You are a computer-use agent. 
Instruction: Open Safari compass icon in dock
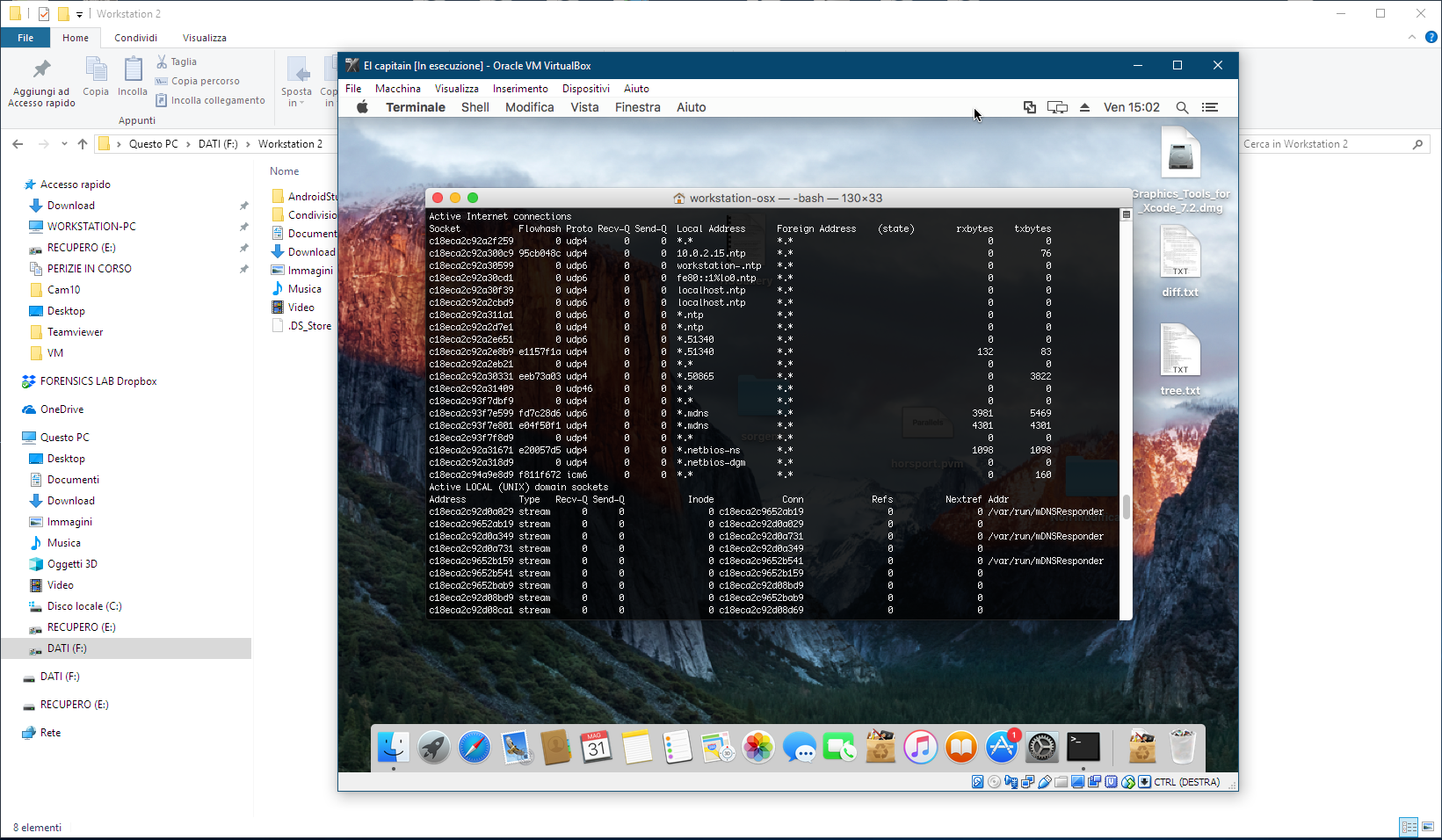point(475,747)
